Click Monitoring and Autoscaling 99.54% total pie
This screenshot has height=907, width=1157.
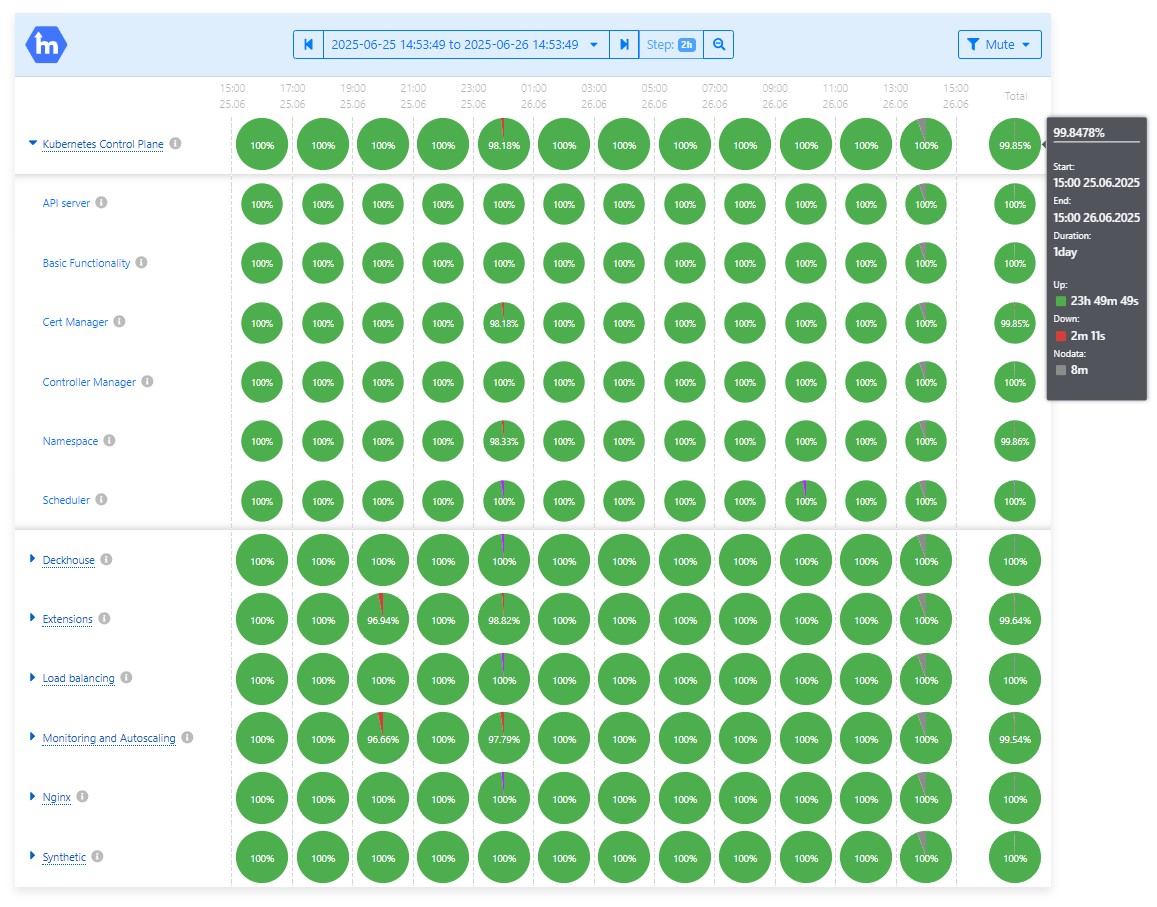[1015, 739]
